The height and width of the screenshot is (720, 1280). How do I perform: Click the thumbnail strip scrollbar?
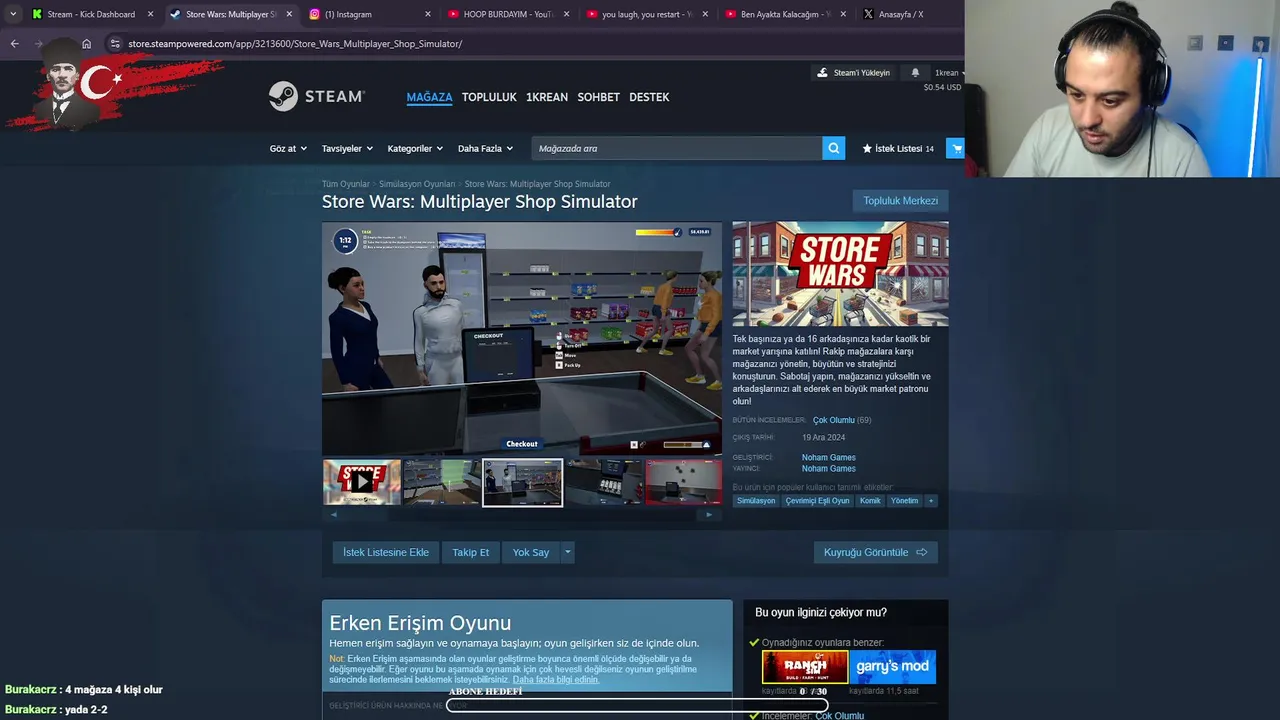click(521, 514)
